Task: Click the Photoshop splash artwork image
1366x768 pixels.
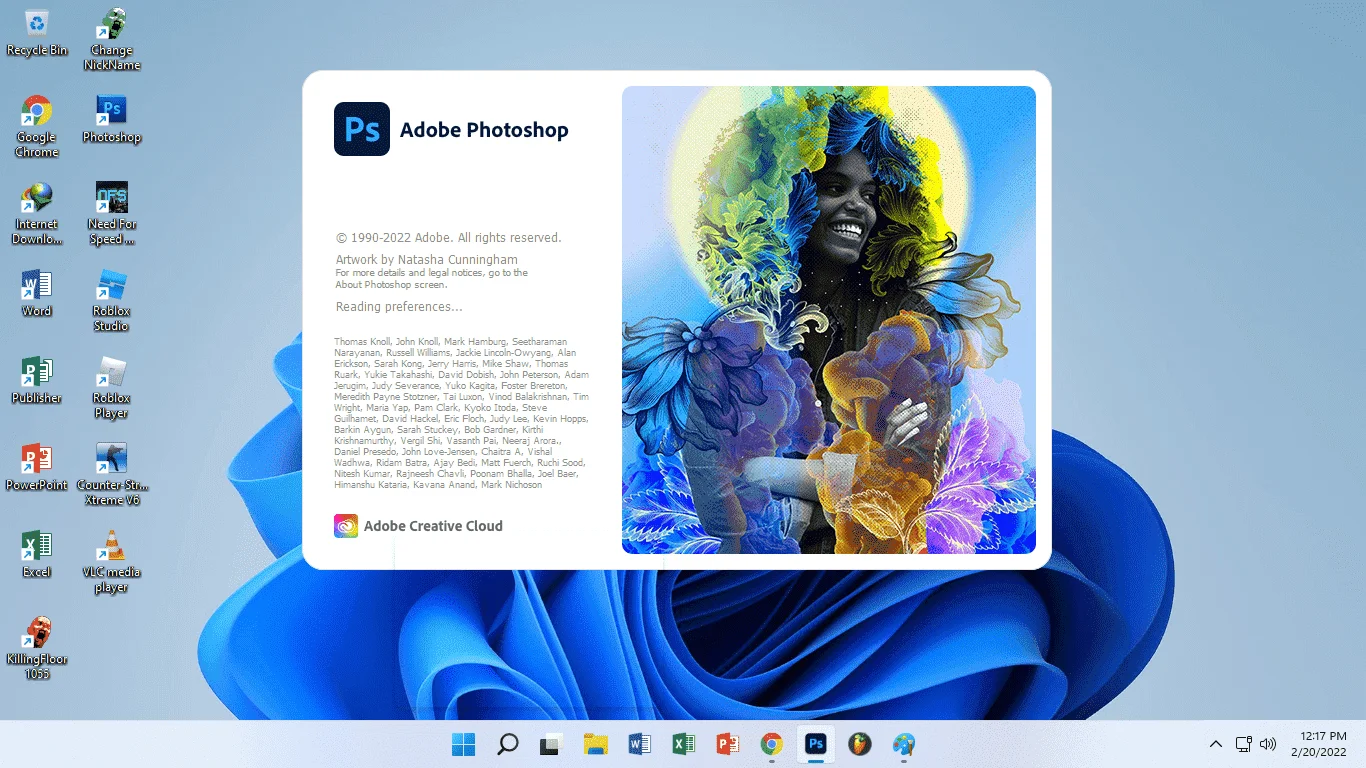Action: [x=829, y=320]
